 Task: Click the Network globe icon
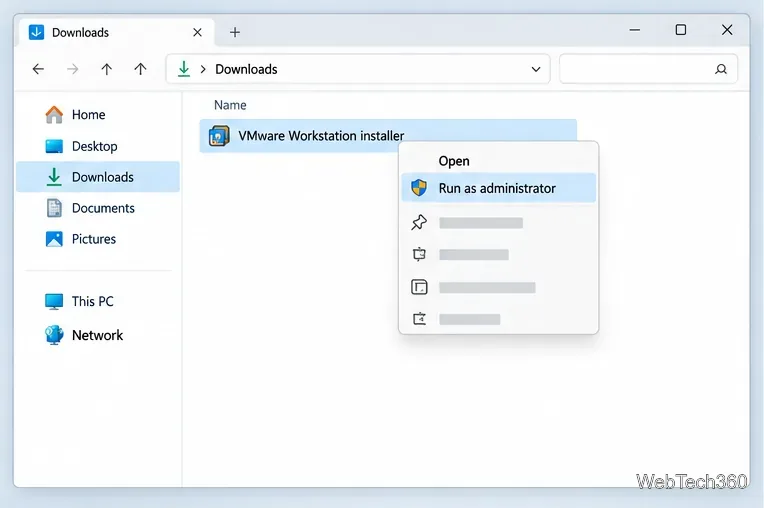click(54, 335)
